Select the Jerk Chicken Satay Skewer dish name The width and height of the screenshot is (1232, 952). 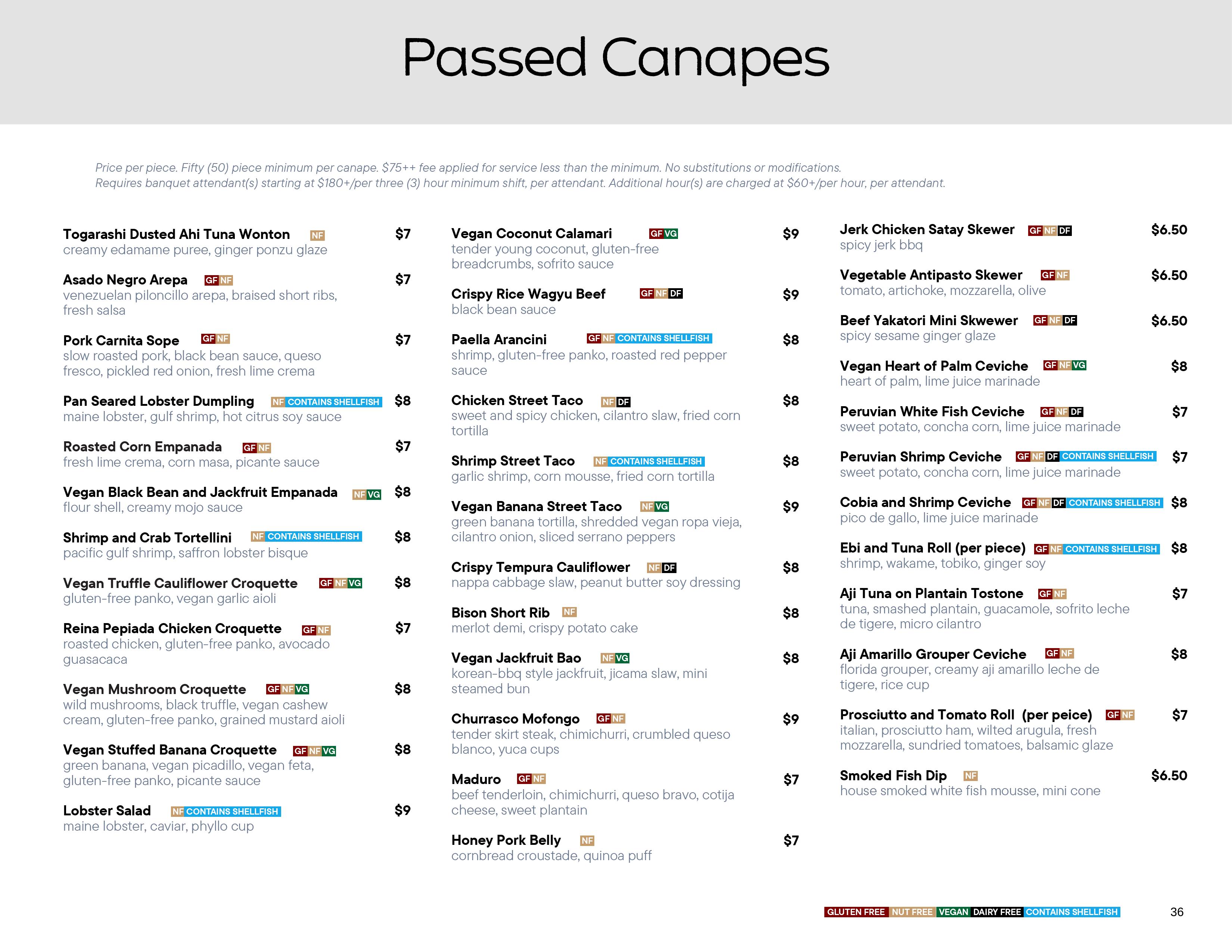927,230
